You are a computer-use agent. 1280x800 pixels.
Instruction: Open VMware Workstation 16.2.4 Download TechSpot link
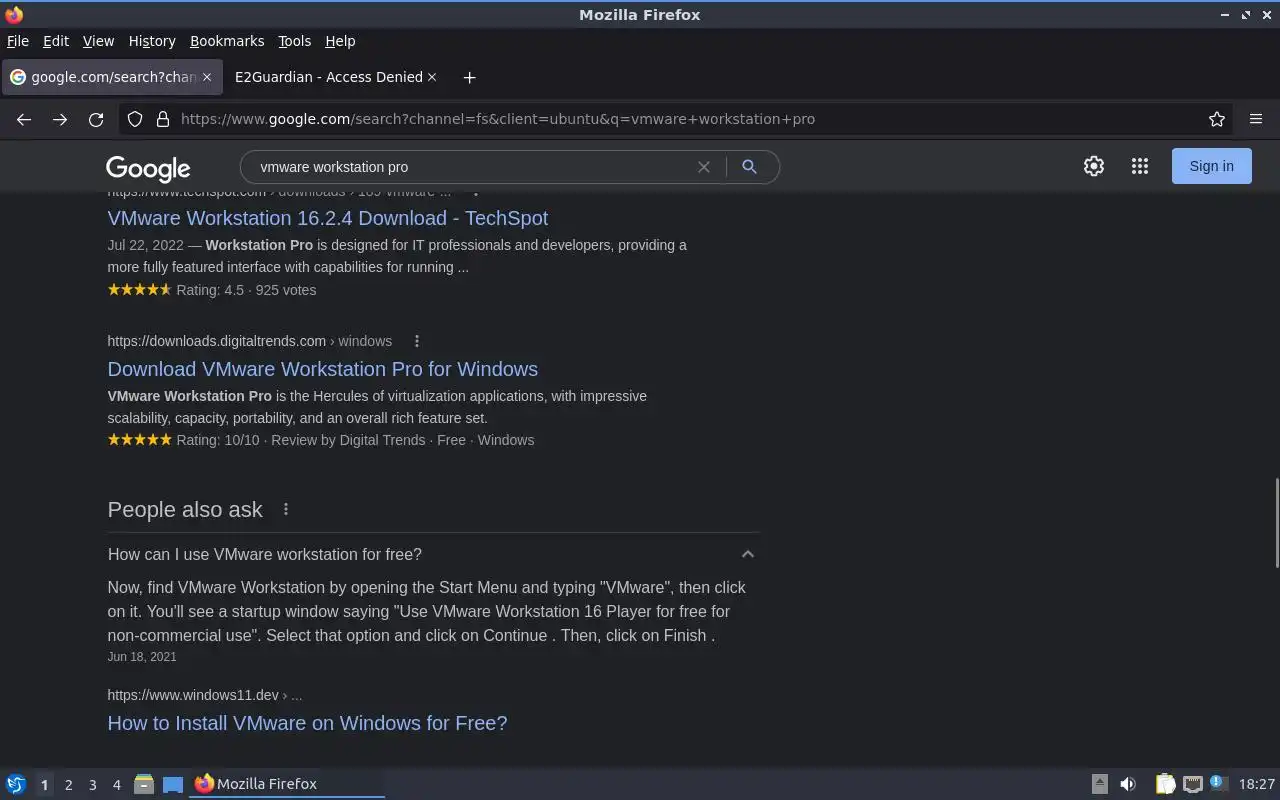(x=328, y=218)
